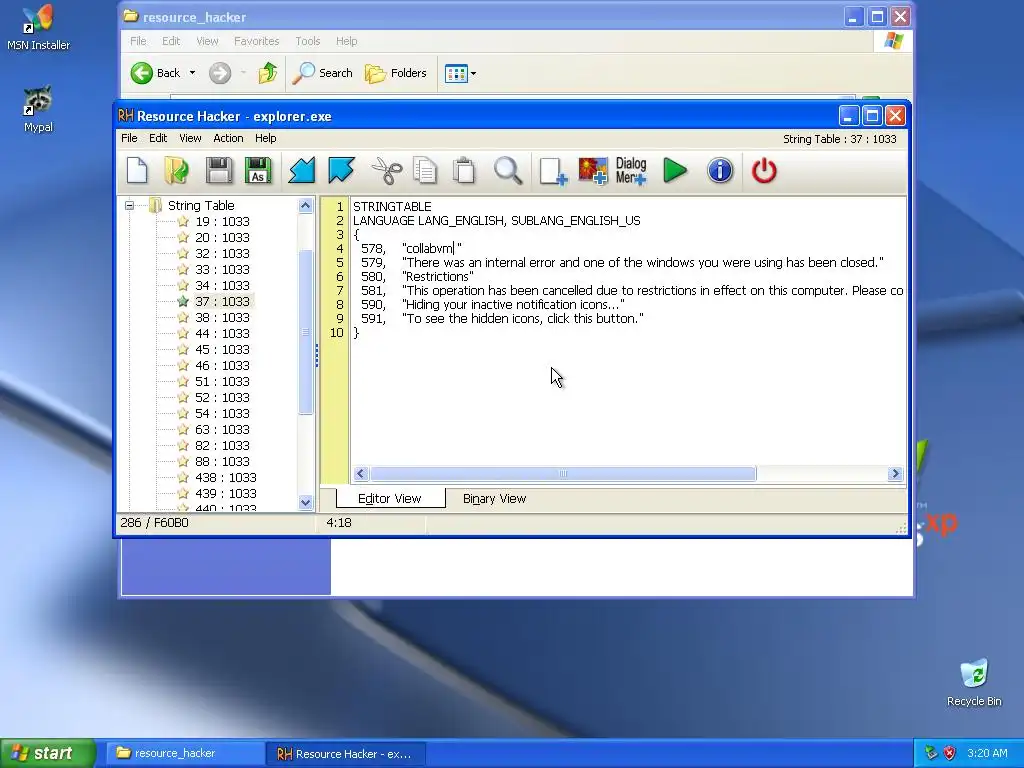This screenshot has width=1024, height=768.
Task: Click the "Restrictions" string on line 6
Action: click(438, 276)
